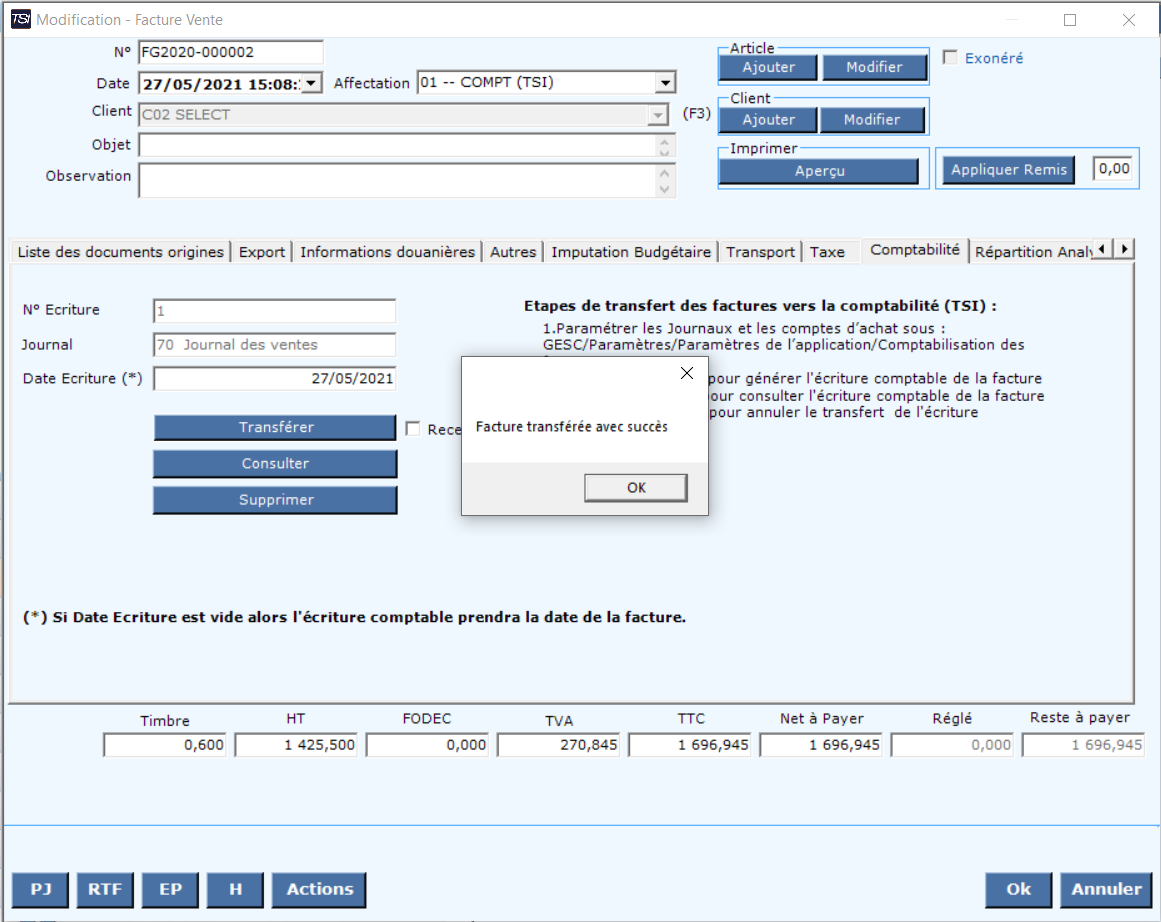Click the Appliquer Remise button
This screenshot has height=922, width=1161.
[x=1008, y=170]
